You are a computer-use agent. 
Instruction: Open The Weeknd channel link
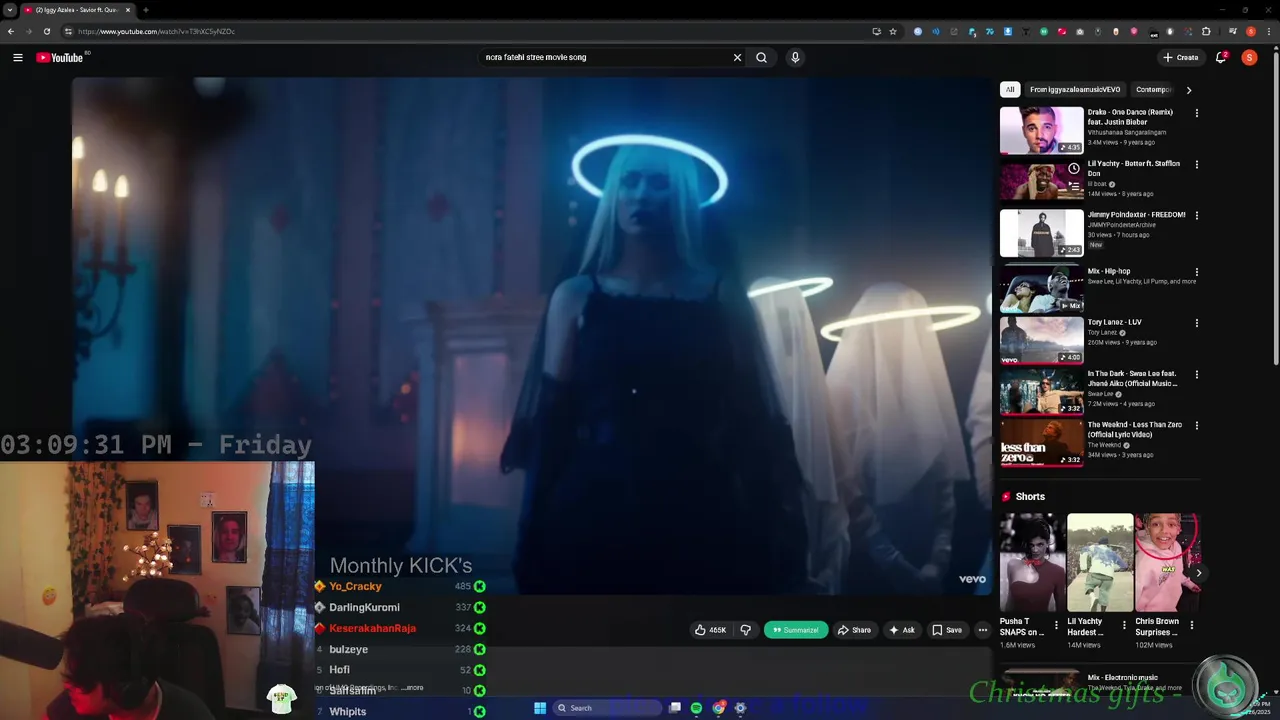(1105, 445)
